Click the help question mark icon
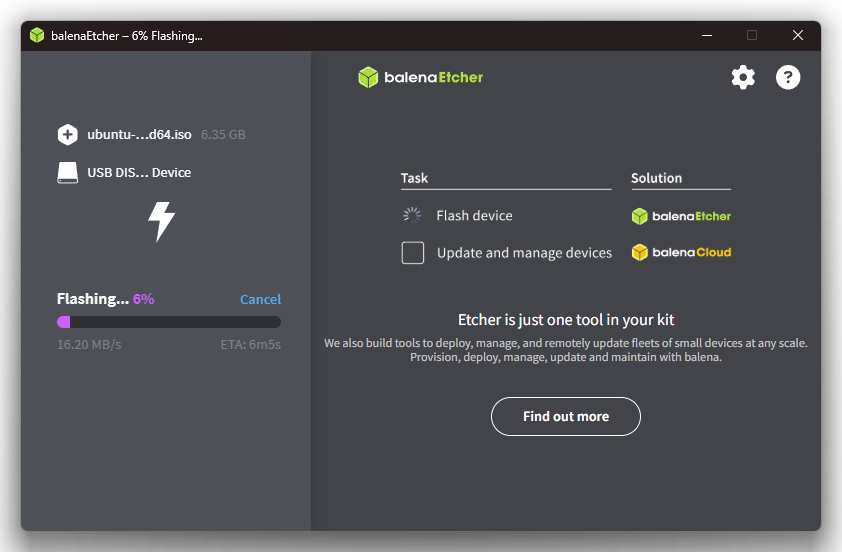Image resolution: width=842 pixels, height=552 pixels. 788,77
